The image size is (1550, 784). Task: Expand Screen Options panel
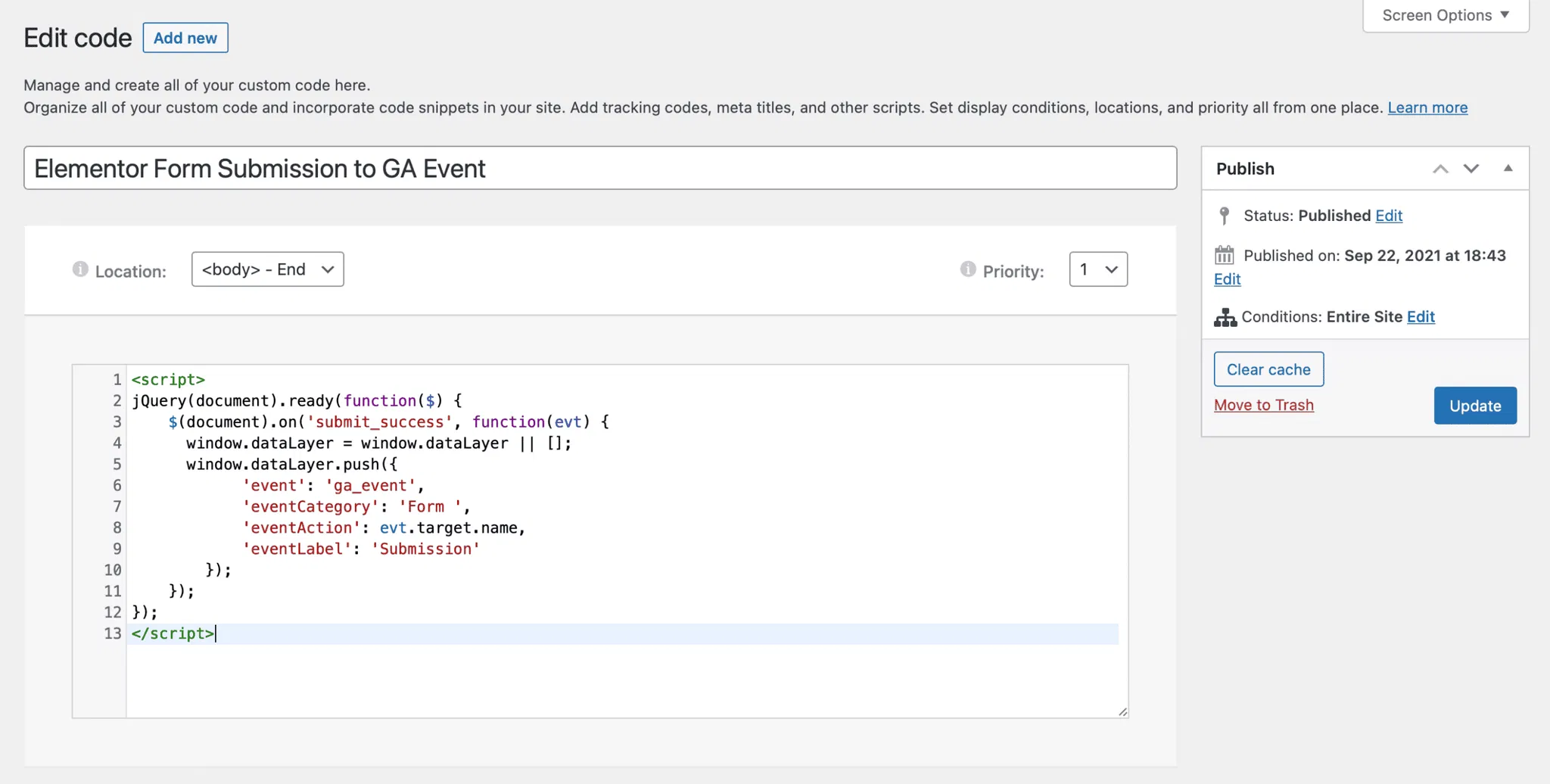pos(1446,15)
